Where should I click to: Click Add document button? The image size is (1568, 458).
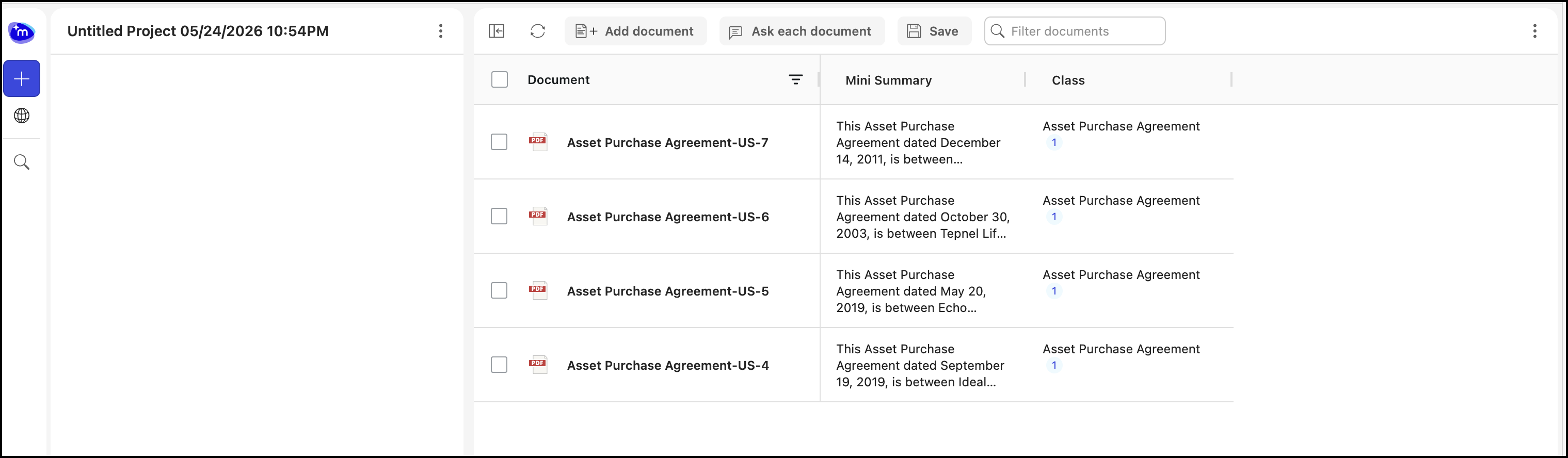(x=635, y=31)
